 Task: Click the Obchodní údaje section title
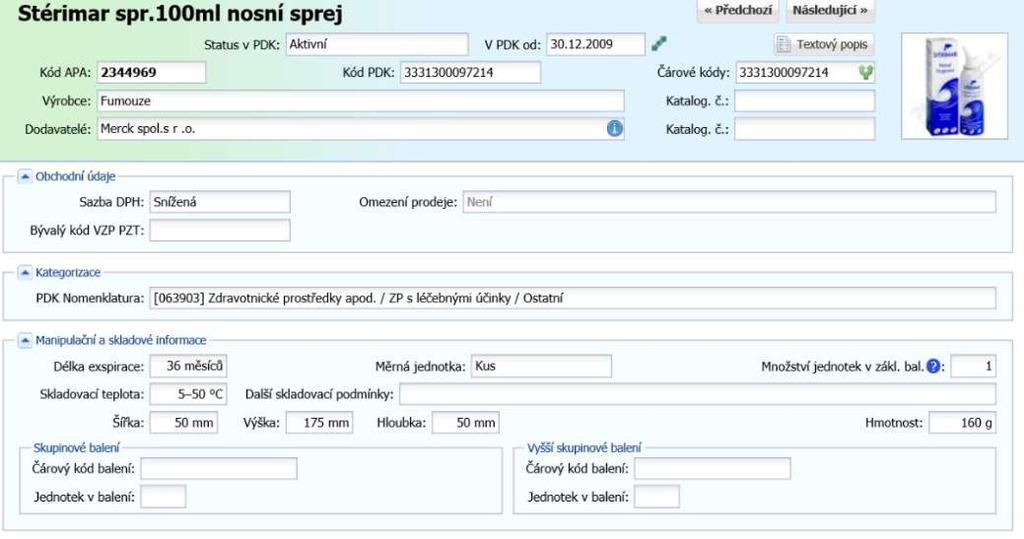[x=75, y=176]
